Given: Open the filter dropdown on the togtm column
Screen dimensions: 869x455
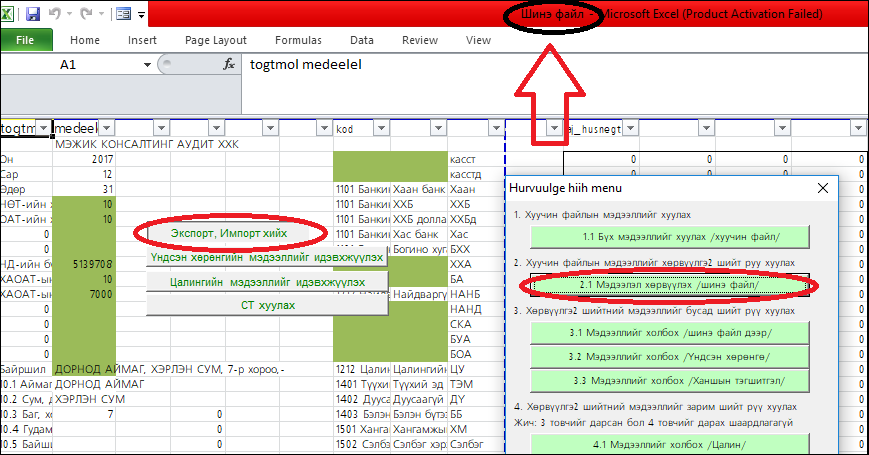Looking at the screenshot, I should pyautogui.click(x=42, y=128).
